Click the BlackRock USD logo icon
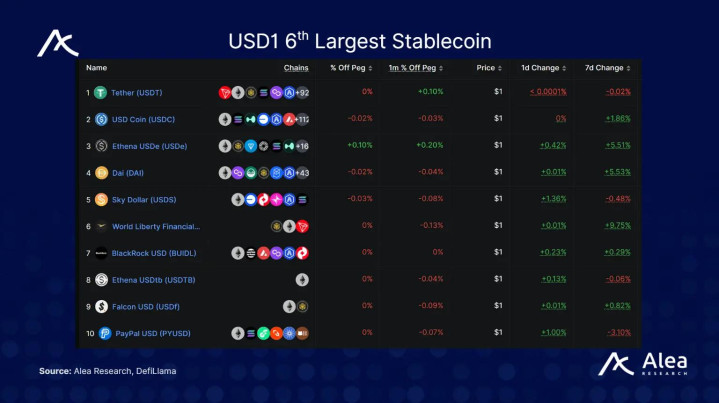The image size is (719, 403). [100, 253]
